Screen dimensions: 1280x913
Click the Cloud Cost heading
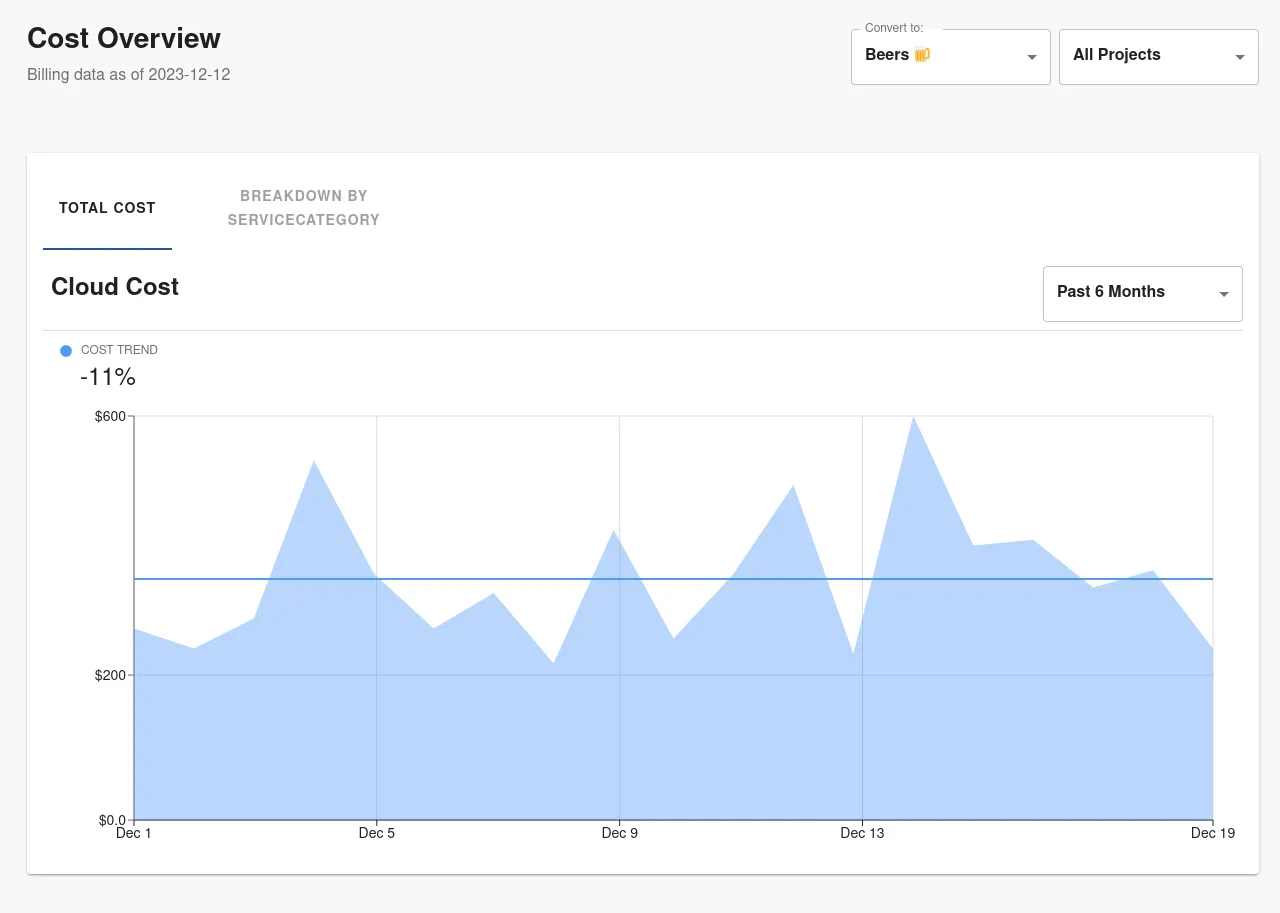(x=115, y=287)
